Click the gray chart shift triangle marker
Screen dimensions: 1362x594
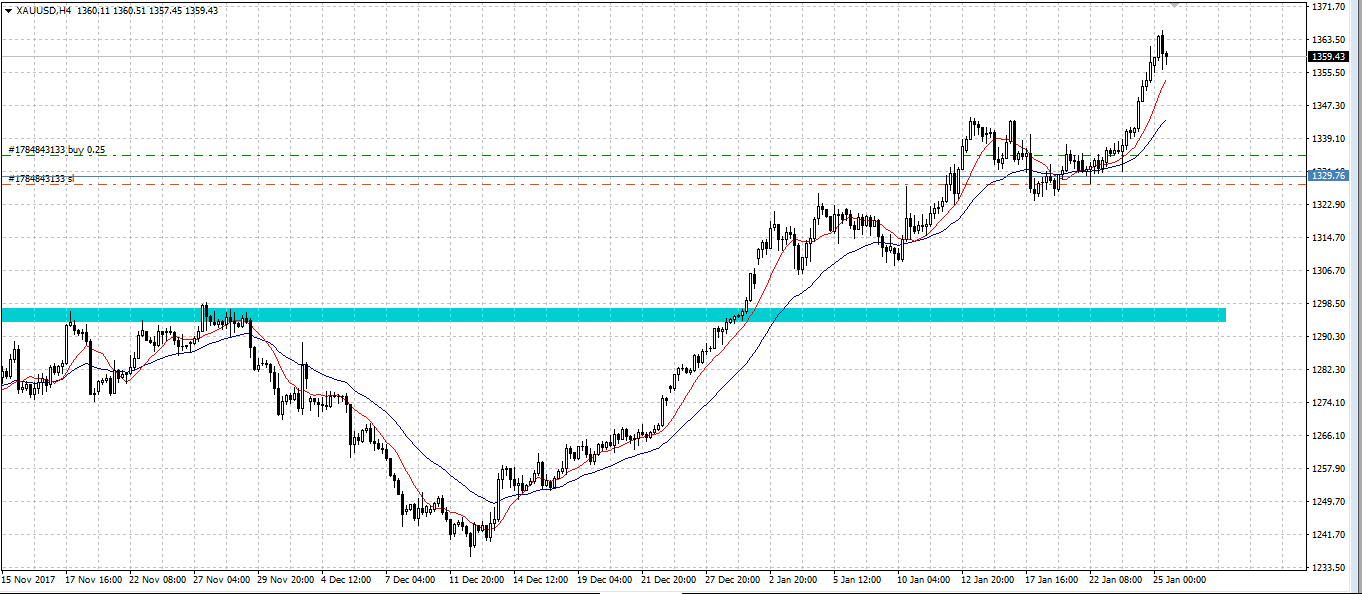pyautogui.click(x=1176, y=6)
